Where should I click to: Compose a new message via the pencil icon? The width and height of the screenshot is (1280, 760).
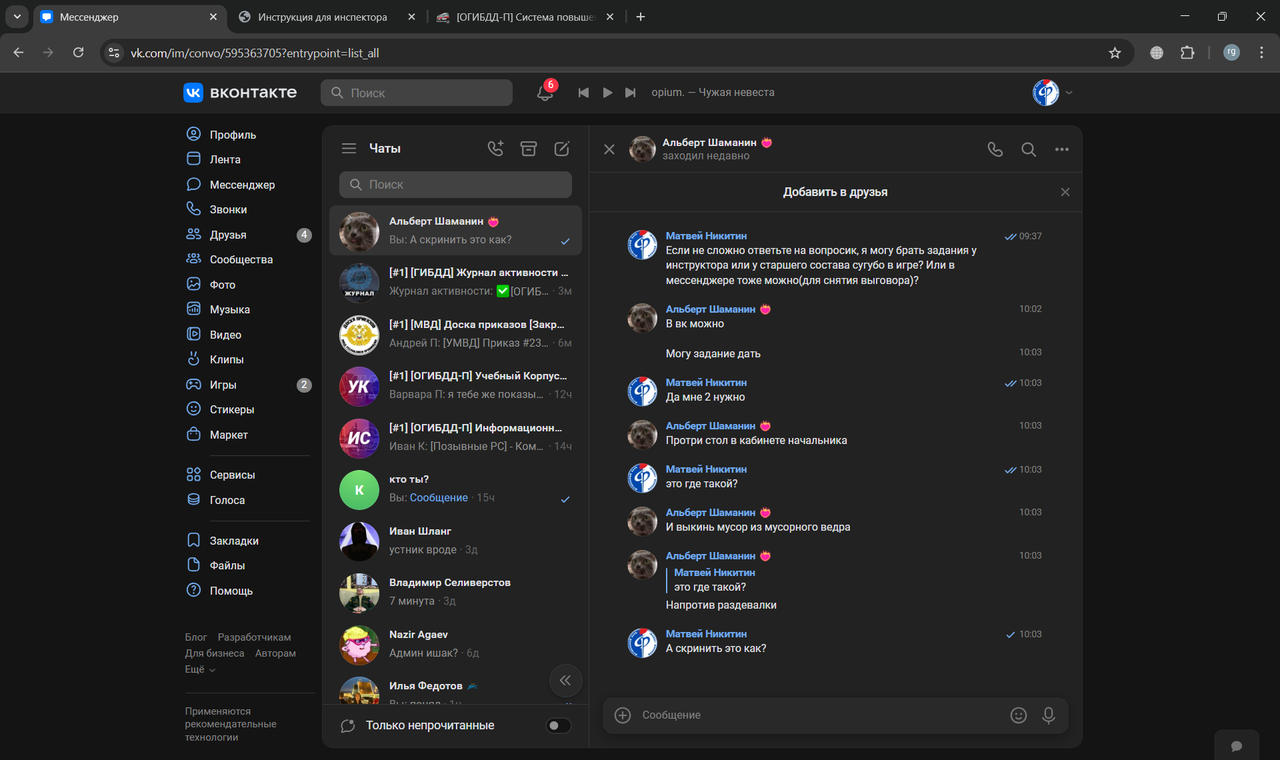[561, 148]
